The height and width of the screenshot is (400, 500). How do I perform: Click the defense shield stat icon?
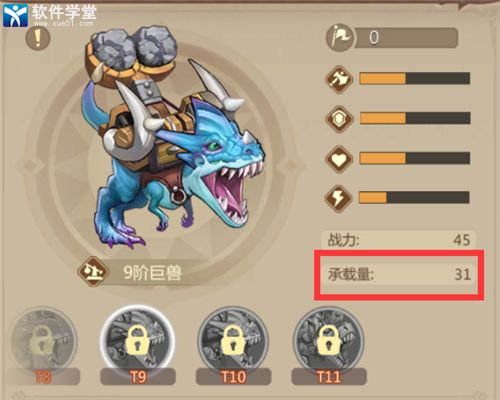(339, 119)
